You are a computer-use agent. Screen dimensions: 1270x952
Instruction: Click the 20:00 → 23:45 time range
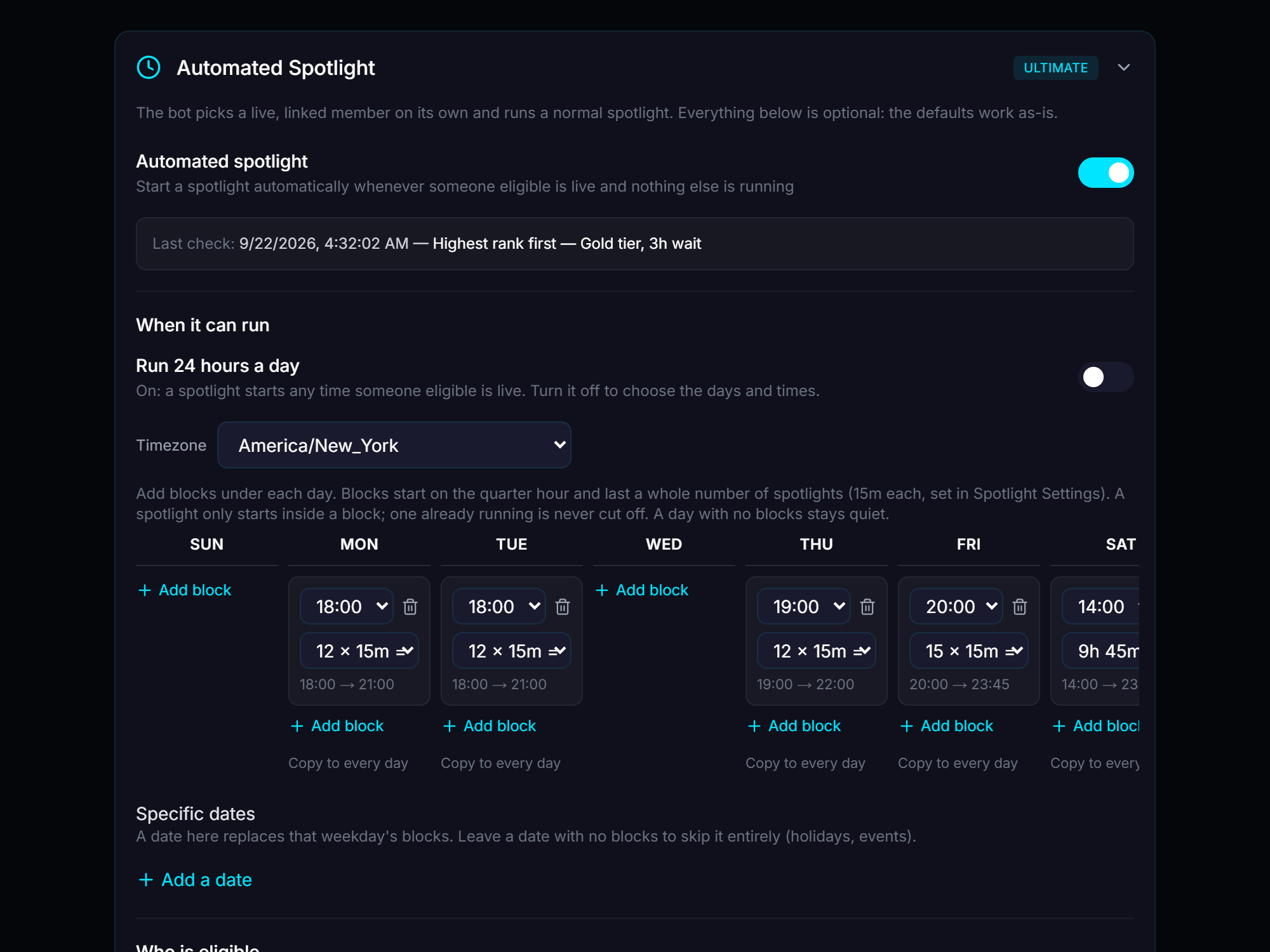pos(959,684)
